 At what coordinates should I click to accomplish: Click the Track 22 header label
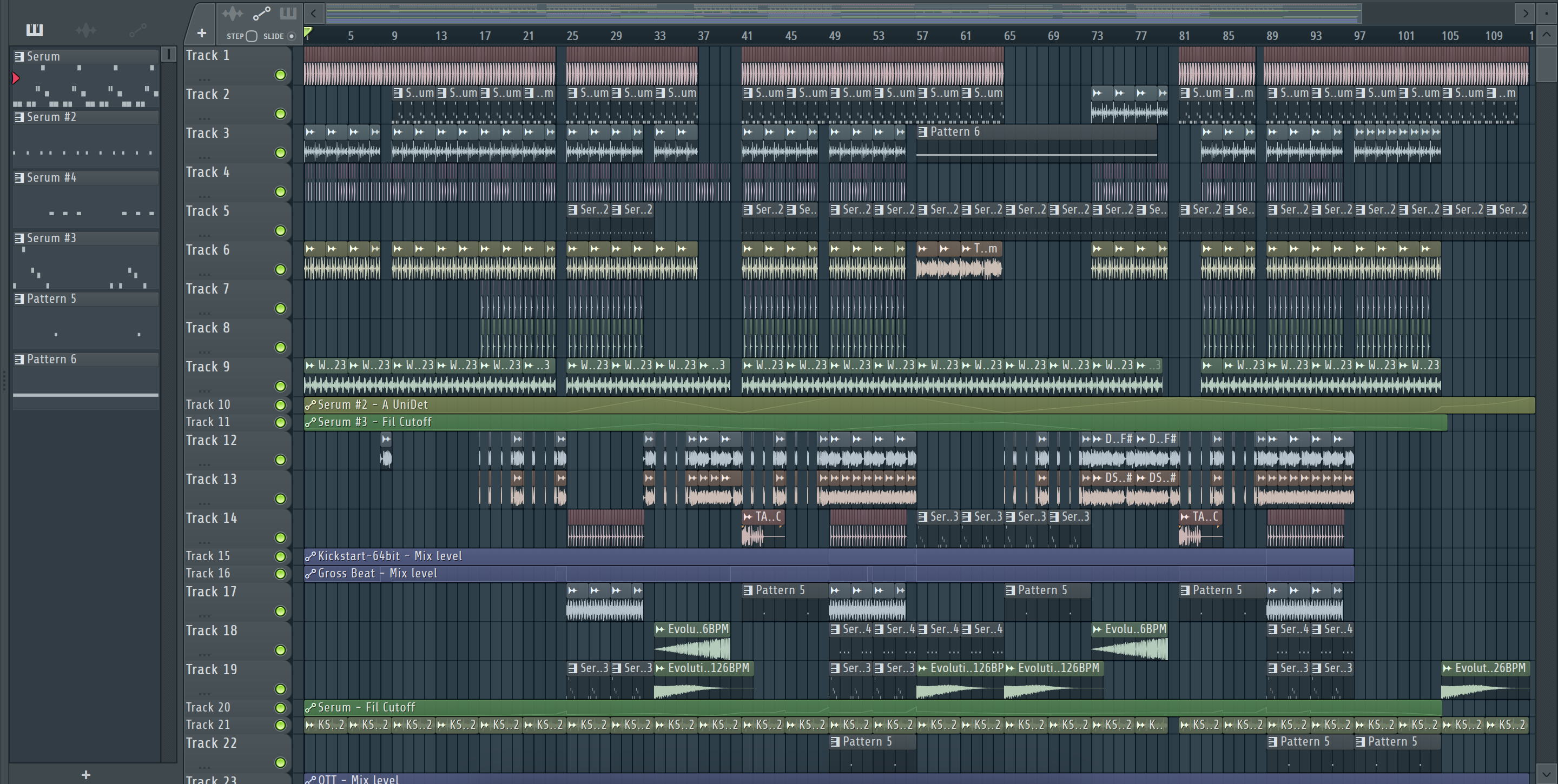click(x=211, y=743)
